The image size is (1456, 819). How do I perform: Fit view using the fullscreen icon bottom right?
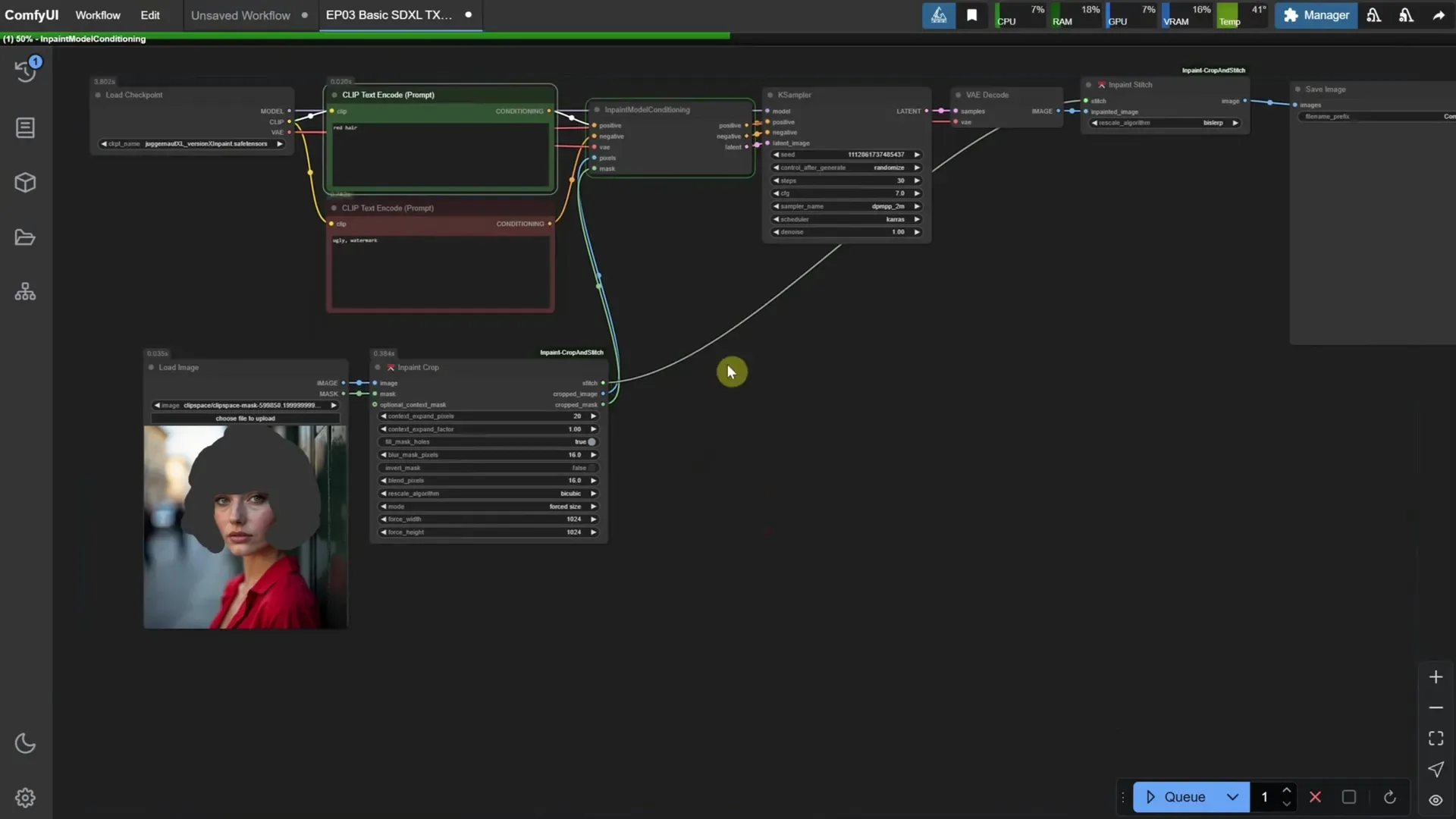(1436, 738)
